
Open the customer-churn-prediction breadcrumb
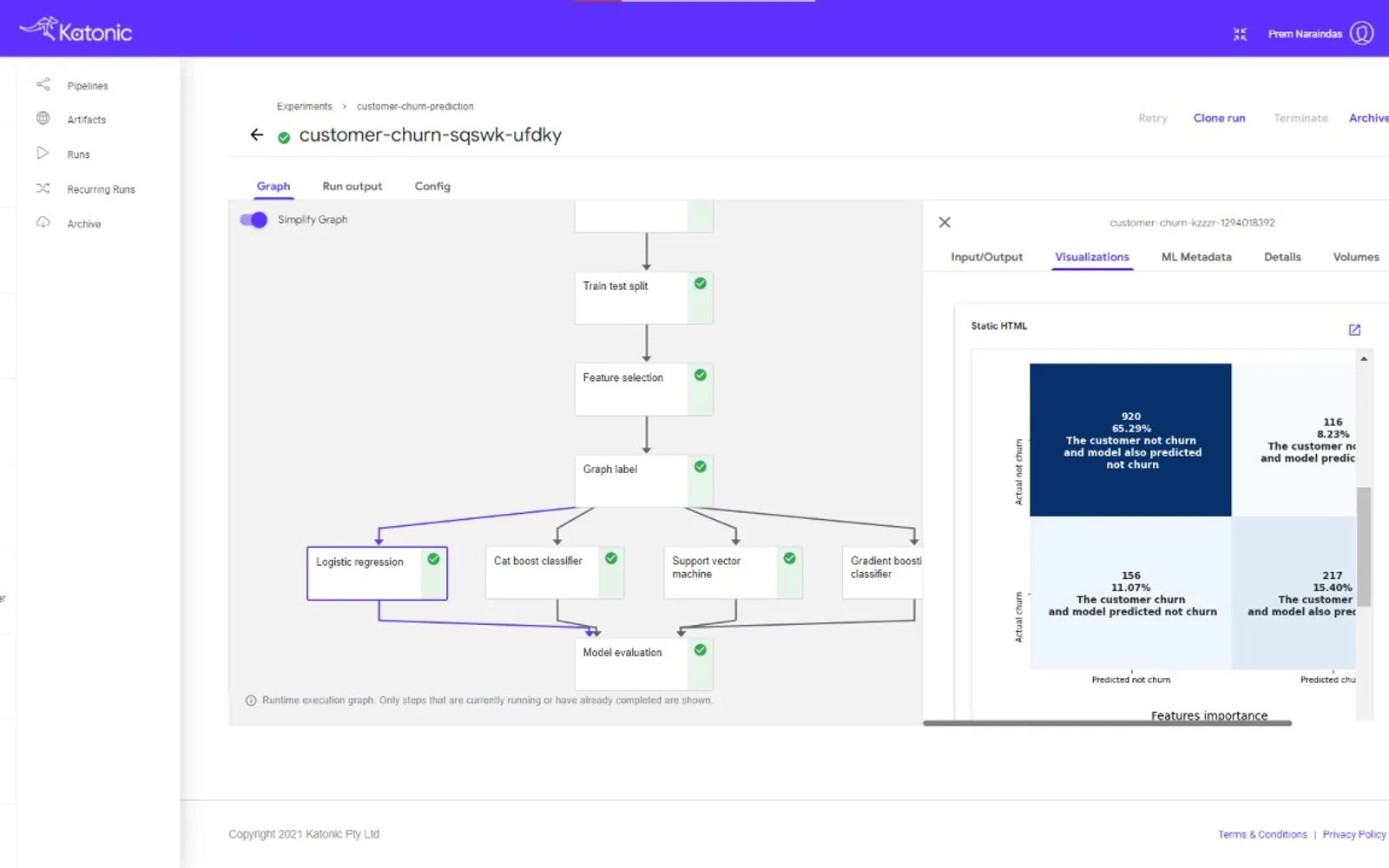tap(415, 106)
